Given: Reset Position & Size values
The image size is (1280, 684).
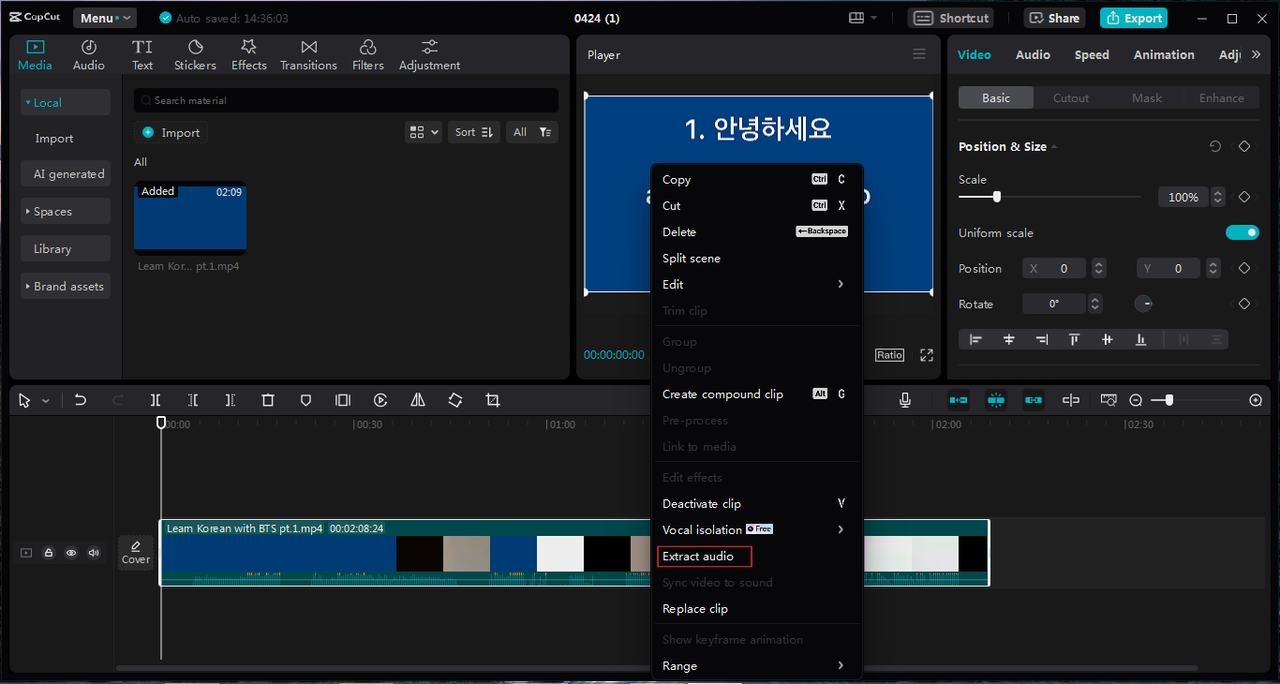Looking at the screenshot, I should click(1215, 146).
